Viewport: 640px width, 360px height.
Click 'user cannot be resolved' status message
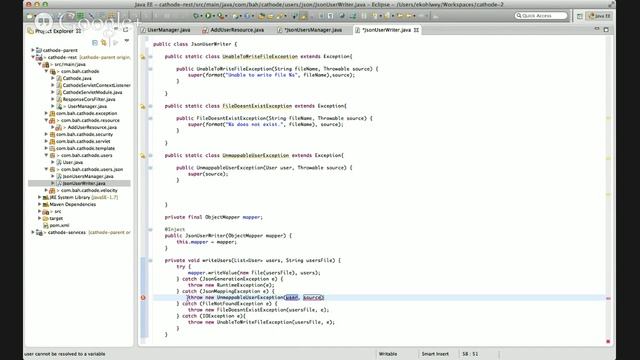pyautogui.click(x=65, y=354)
